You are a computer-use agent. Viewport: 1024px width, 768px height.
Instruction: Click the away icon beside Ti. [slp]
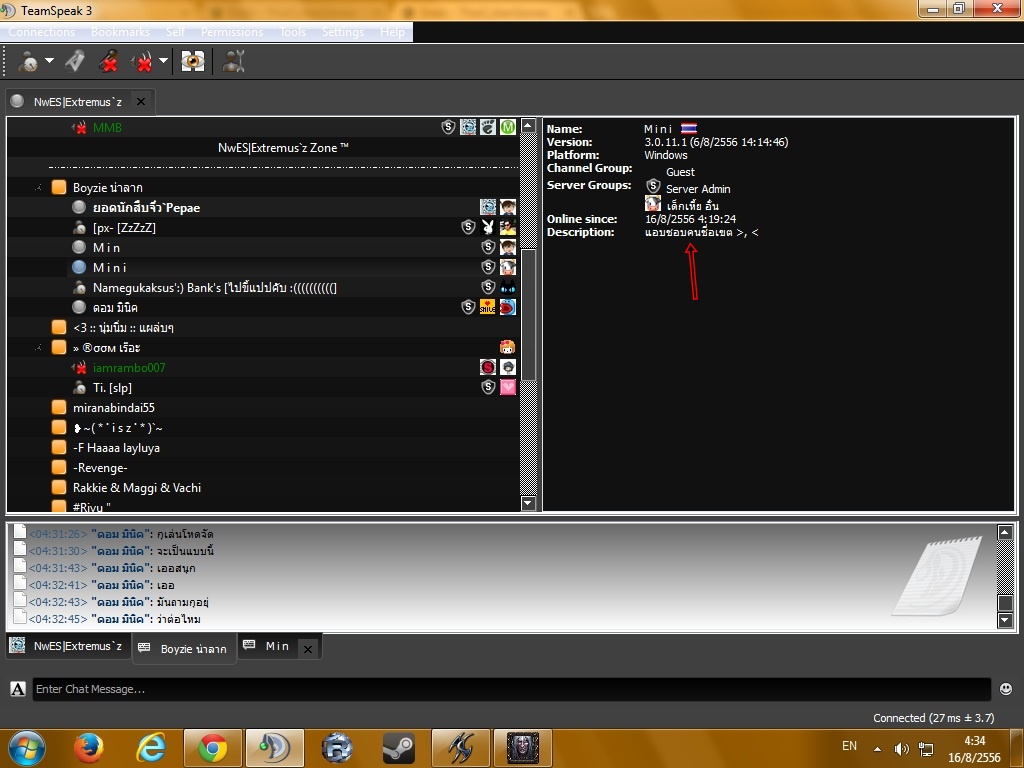tap(79, 388)
